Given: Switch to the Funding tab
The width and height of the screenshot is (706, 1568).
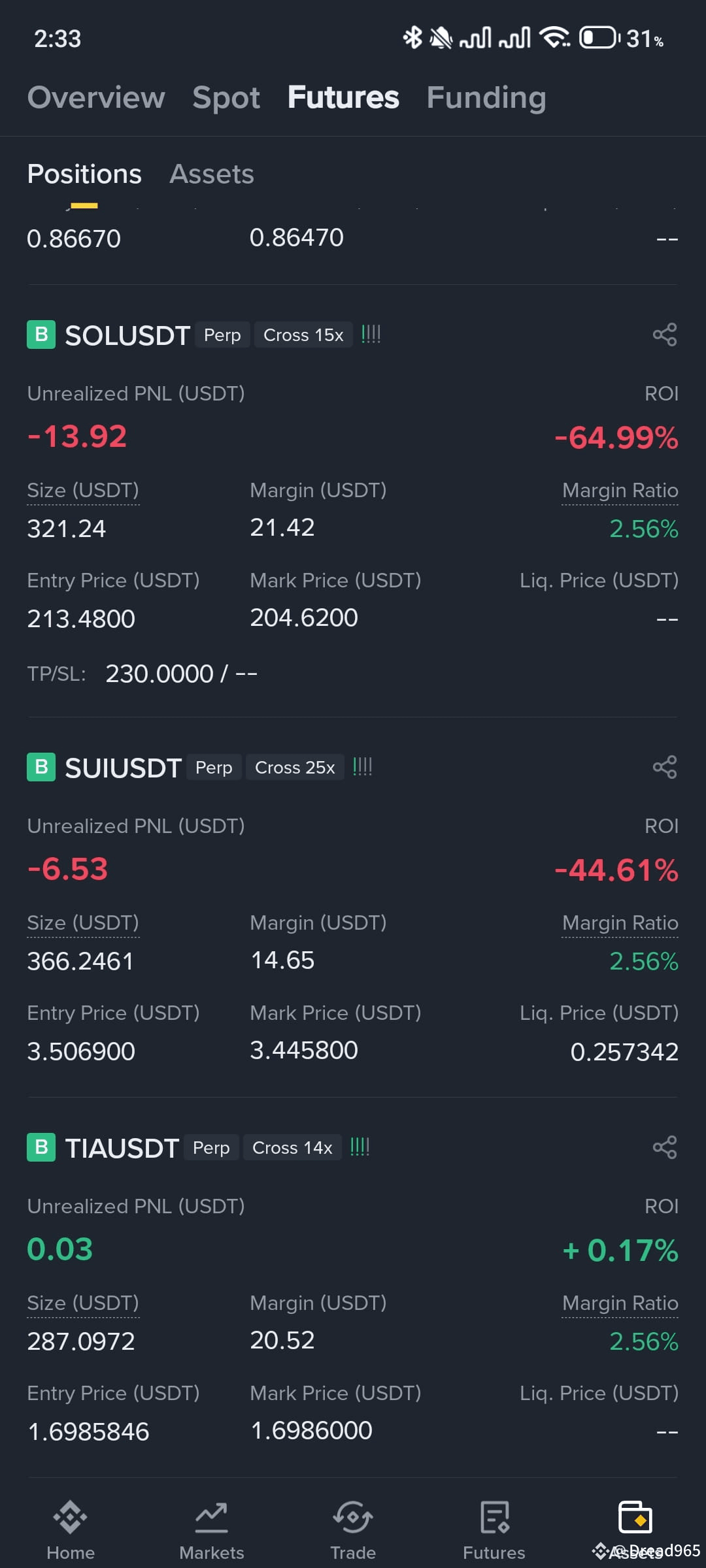Looking at the screenshot, I should (486, 97).
